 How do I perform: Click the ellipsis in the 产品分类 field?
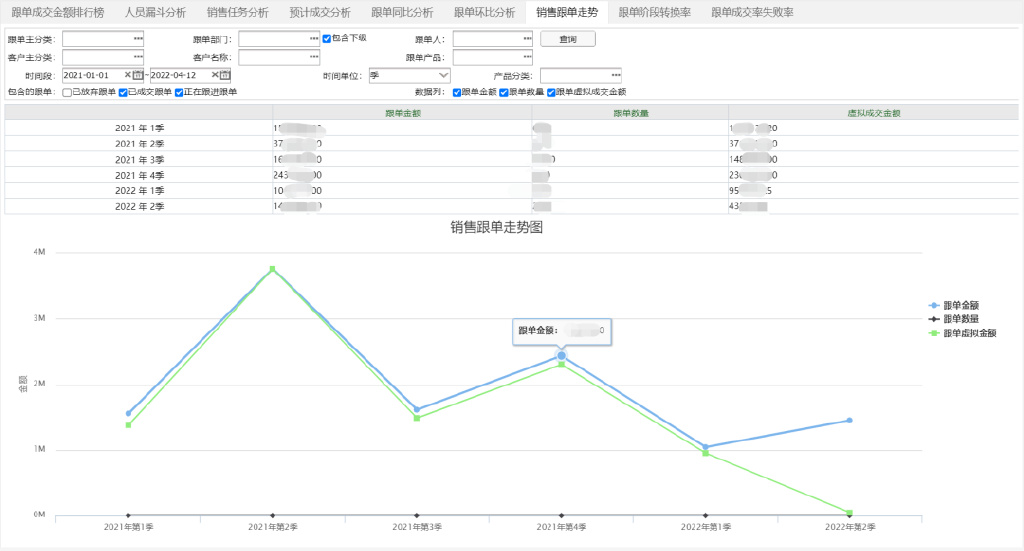616,75
